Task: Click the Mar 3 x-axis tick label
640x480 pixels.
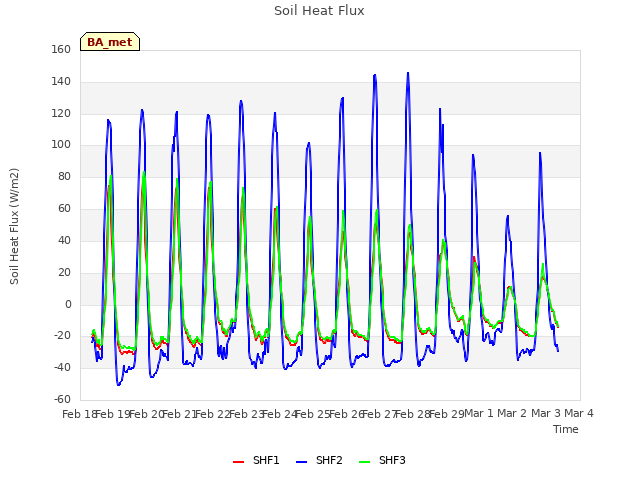Action: pyautogui.click(x=546, y=413)
